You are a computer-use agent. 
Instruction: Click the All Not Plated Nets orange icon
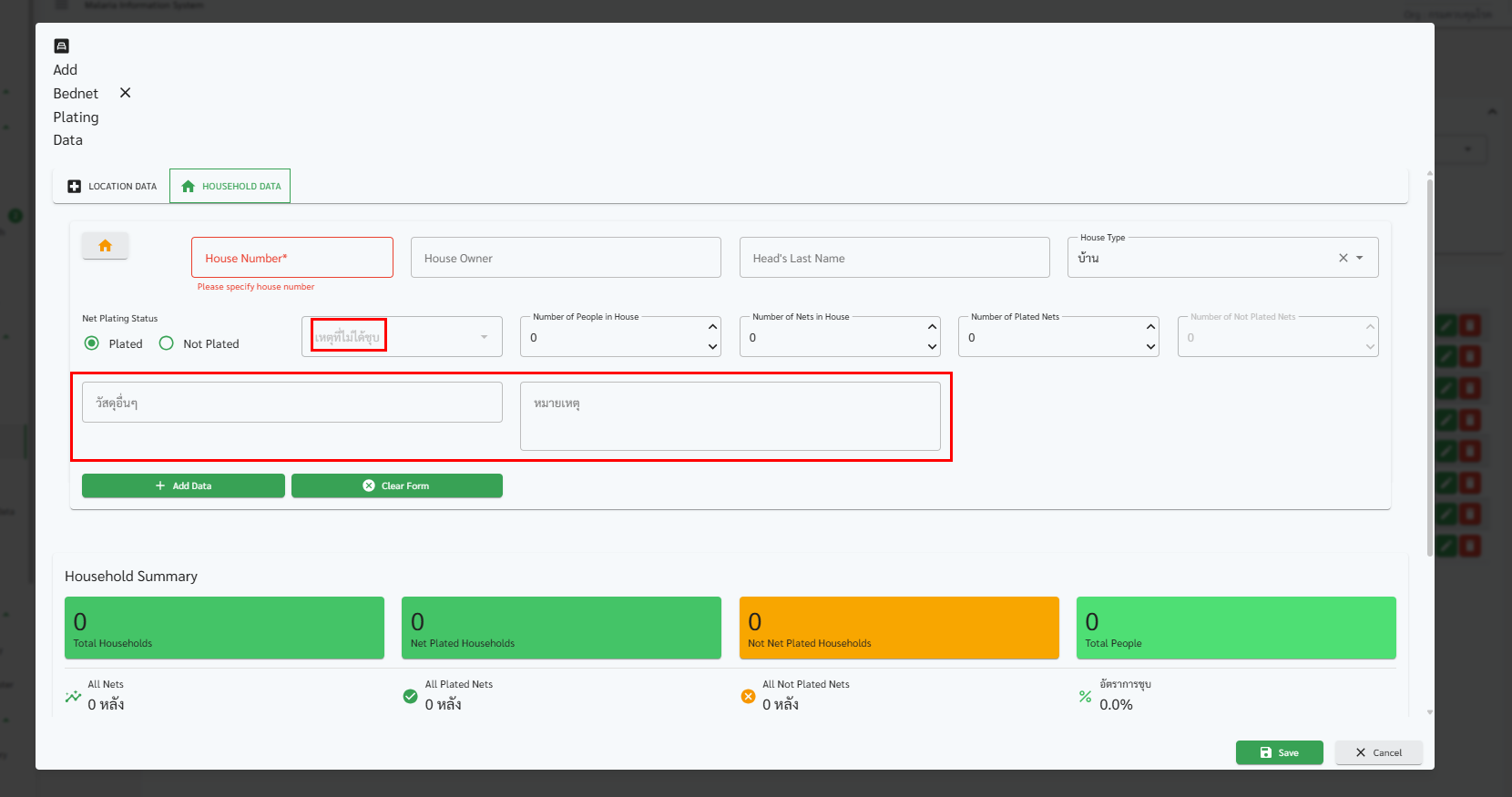[748, 697]
